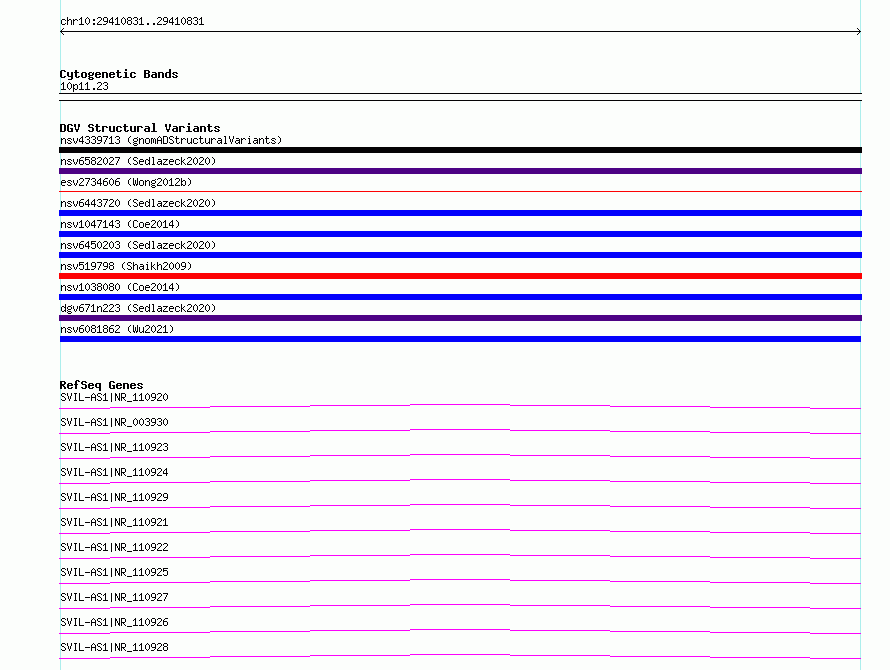Click the 10p11.23 band label

point(84,86)
